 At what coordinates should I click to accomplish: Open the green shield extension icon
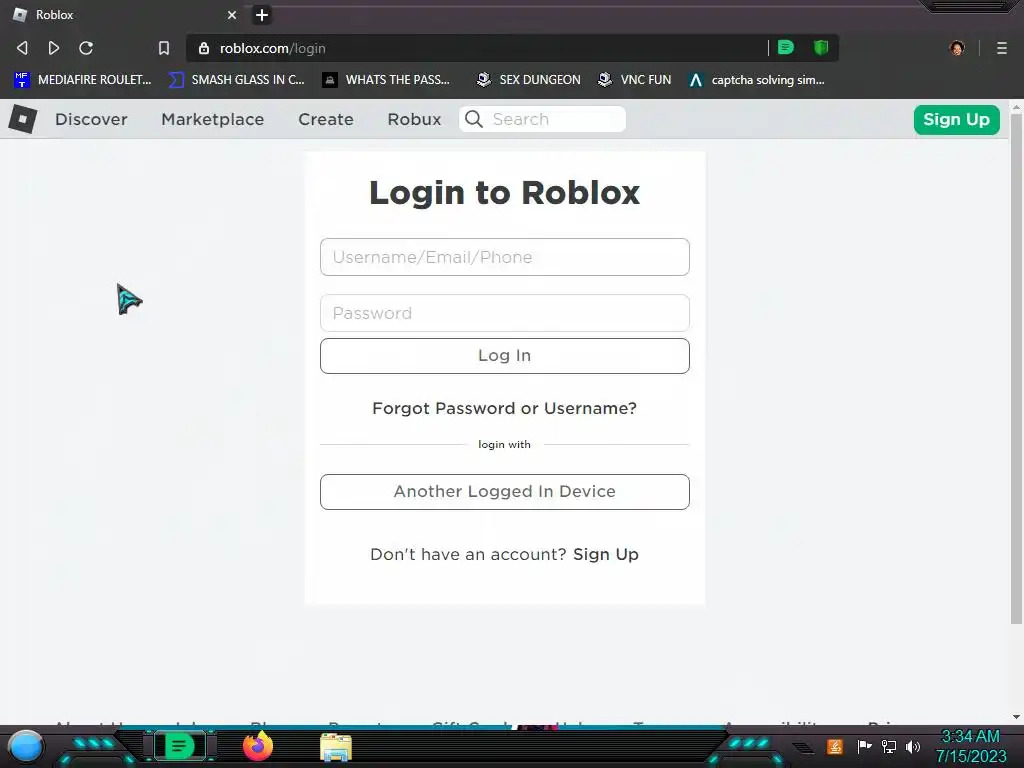pos(821,47)
